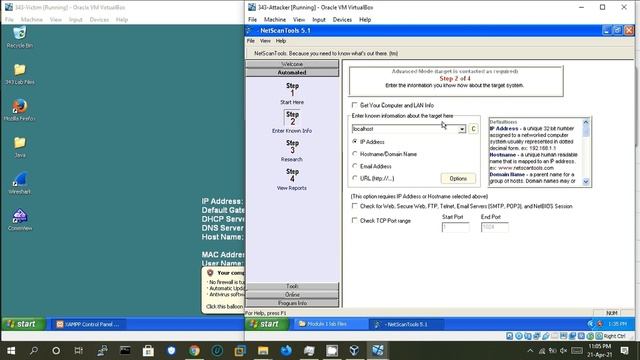Click the Start Port input field
Viewport: 640px width, 360px height.
(456, 227)
